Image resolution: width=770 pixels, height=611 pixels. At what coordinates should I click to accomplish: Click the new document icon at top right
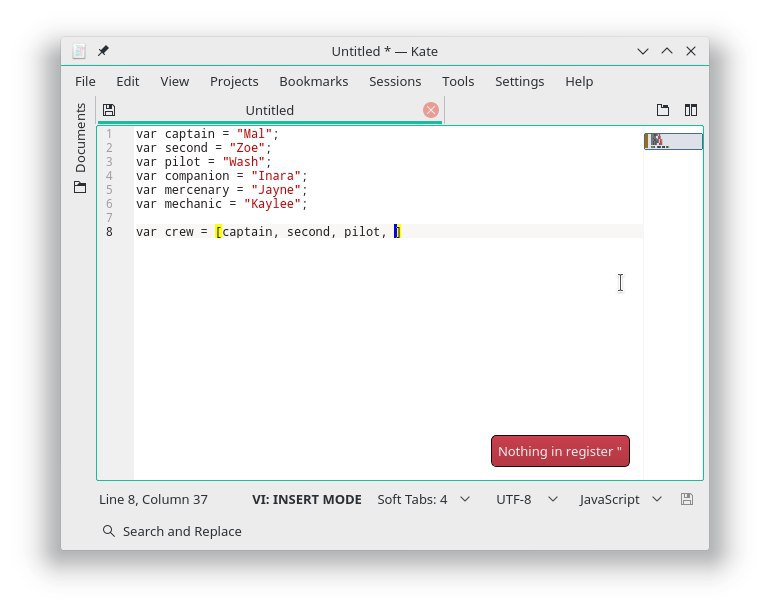pos(662,110)
